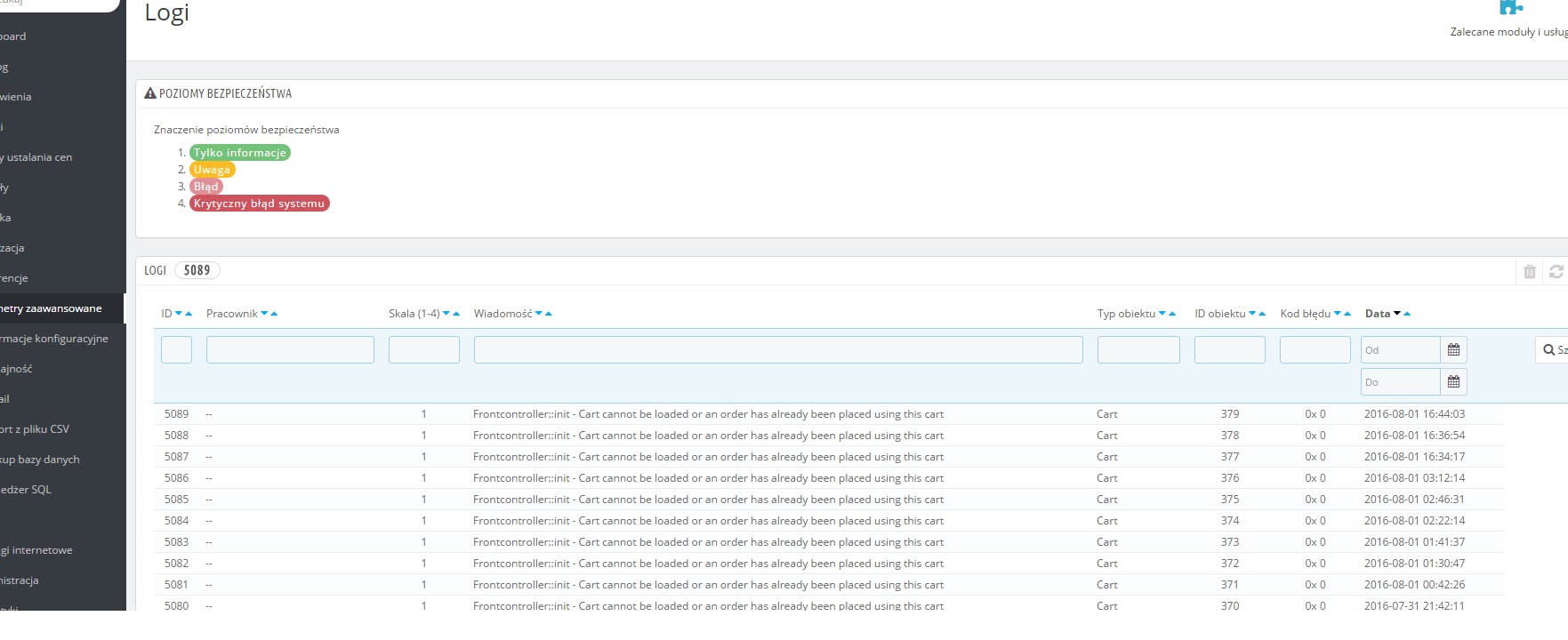Image resolution: width=1568 pixels, height=640 pixels.
Task: Sort Kod błędu column ascending arrow
Action: (1347, 314)
